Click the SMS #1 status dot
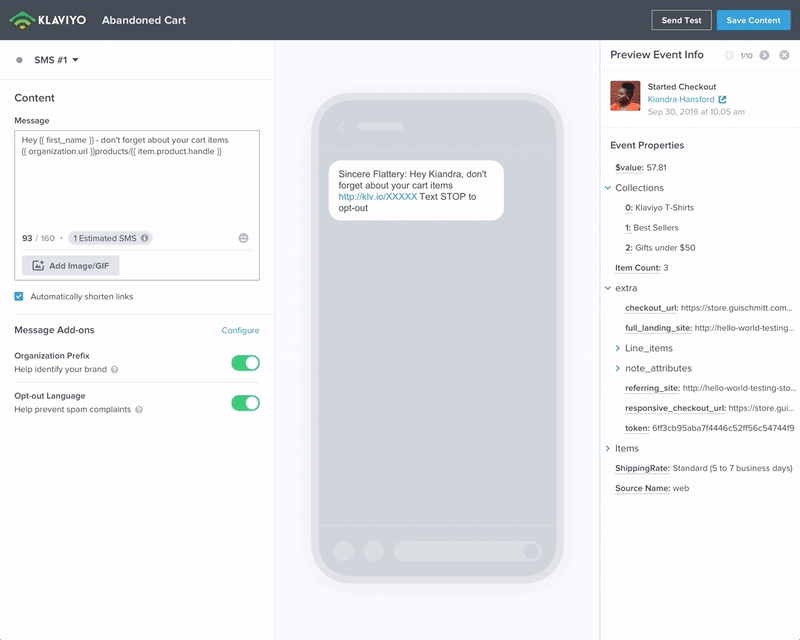This screenshot has width=800, height=640. (x=19, y=60)
